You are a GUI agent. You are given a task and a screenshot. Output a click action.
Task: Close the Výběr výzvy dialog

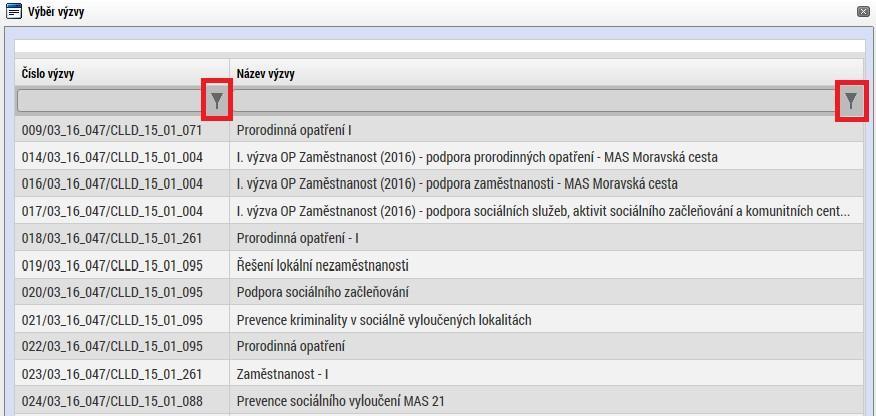click(x=863, y=11)
